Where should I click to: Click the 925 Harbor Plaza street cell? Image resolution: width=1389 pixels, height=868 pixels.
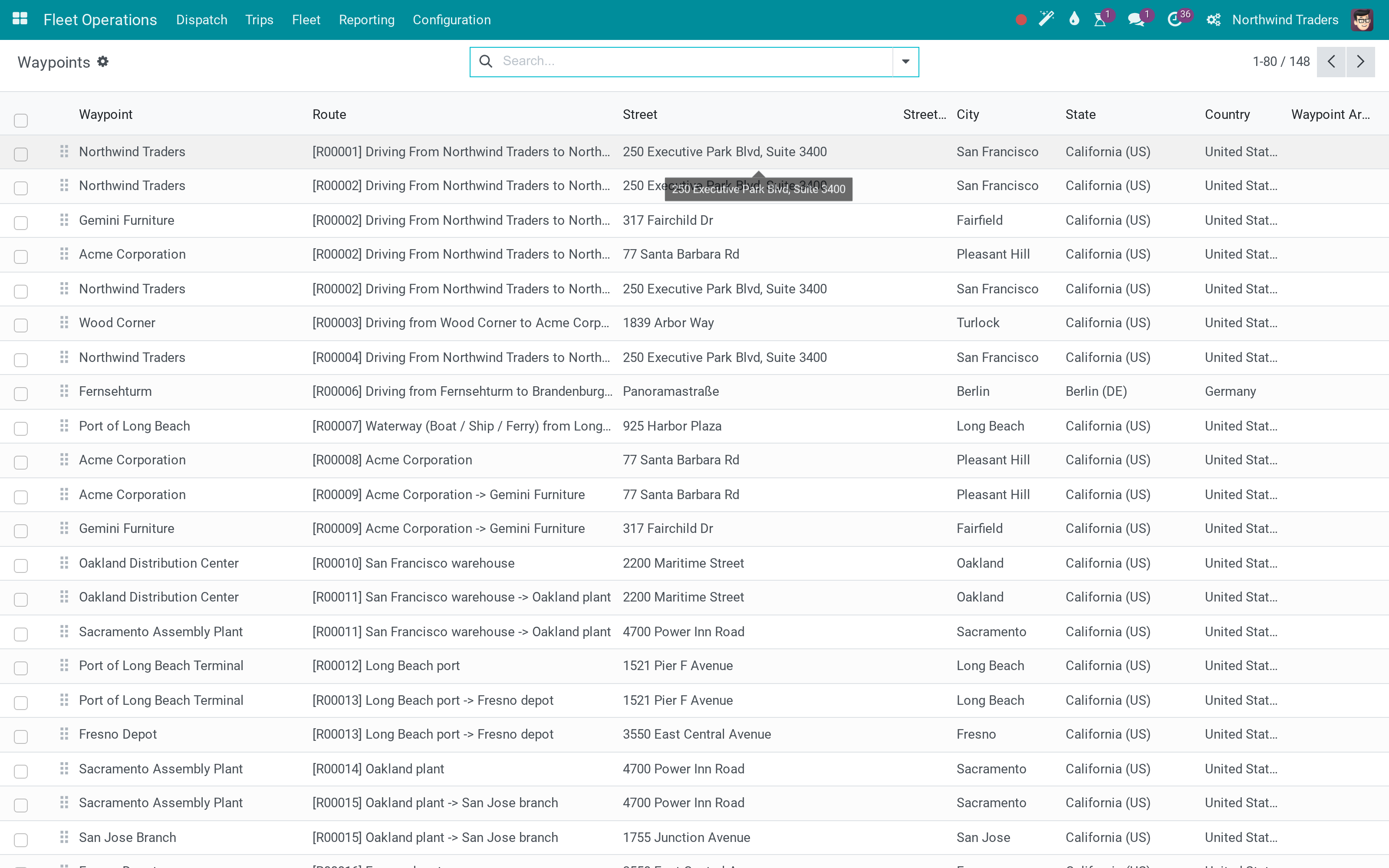click(672, 425)
